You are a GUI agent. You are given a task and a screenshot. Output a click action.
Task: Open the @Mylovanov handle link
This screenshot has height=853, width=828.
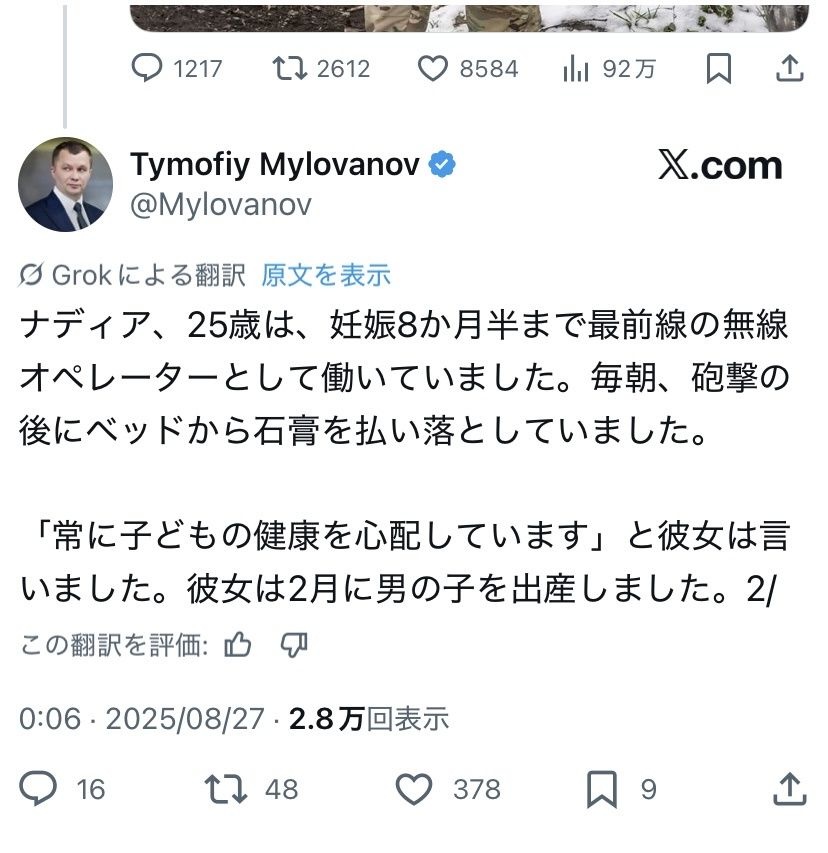[x=220, y=204]
